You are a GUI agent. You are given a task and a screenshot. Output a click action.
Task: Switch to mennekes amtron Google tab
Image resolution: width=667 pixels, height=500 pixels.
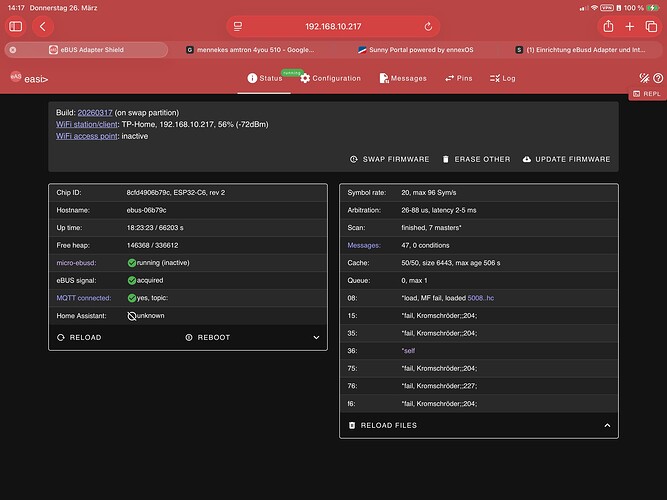(x=251, y=50)
